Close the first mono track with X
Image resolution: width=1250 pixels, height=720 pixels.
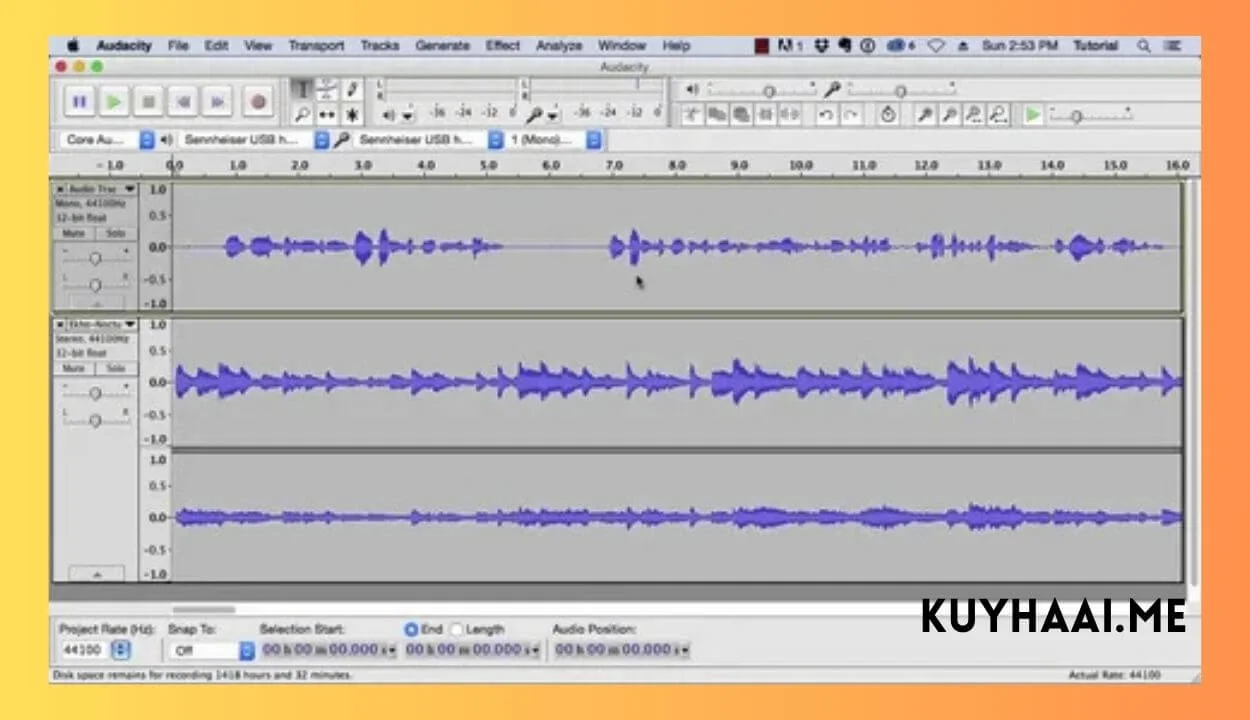coord(60,189)
